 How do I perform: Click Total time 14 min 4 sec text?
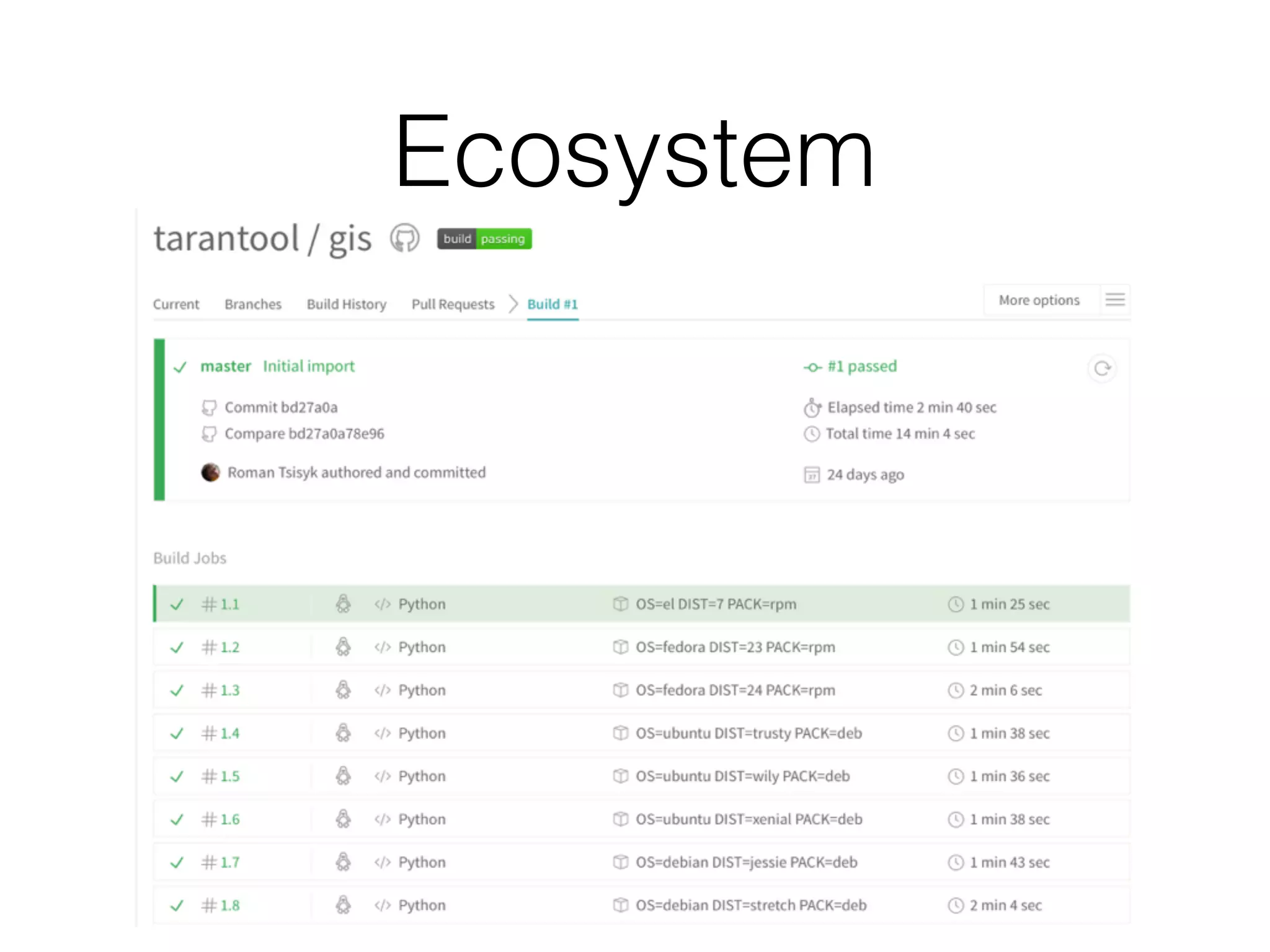tap(900, 434)
